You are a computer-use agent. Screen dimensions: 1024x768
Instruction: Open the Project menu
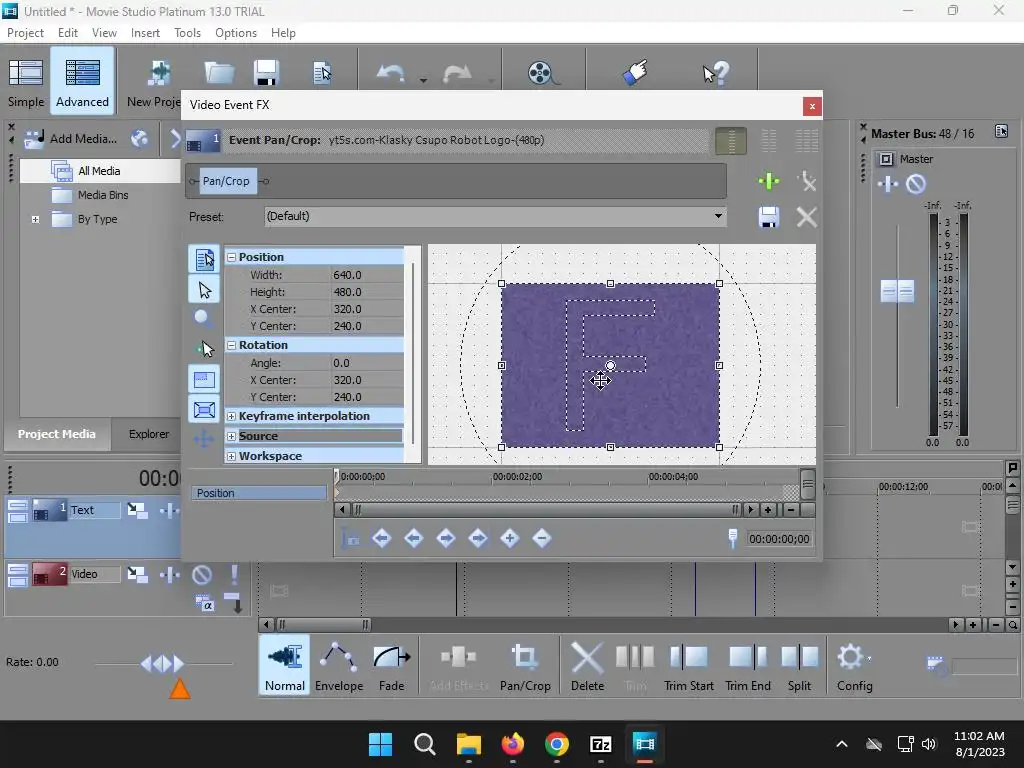pos(25,33)
